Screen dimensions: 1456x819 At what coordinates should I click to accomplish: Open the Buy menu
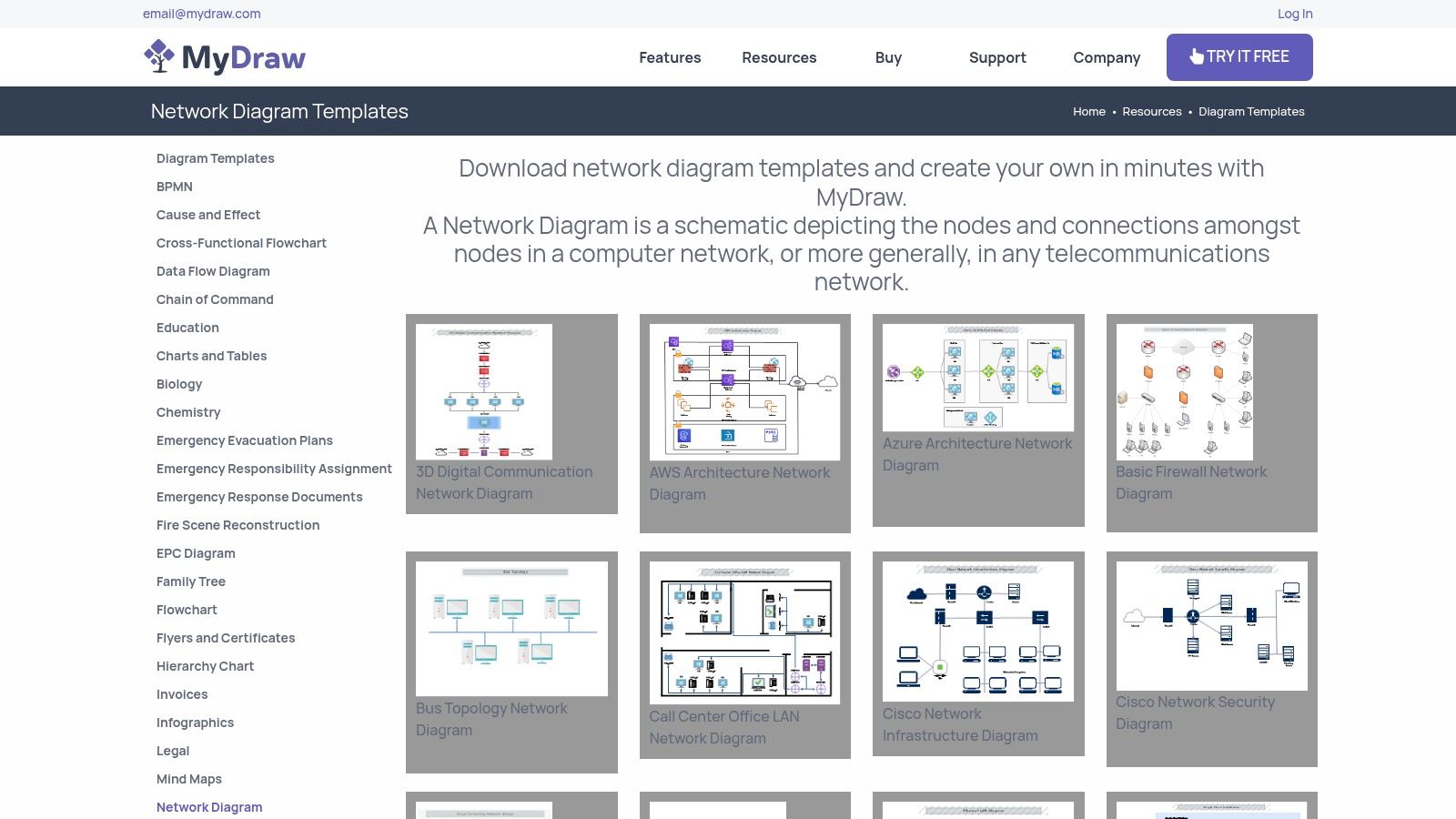pos(888,57)
